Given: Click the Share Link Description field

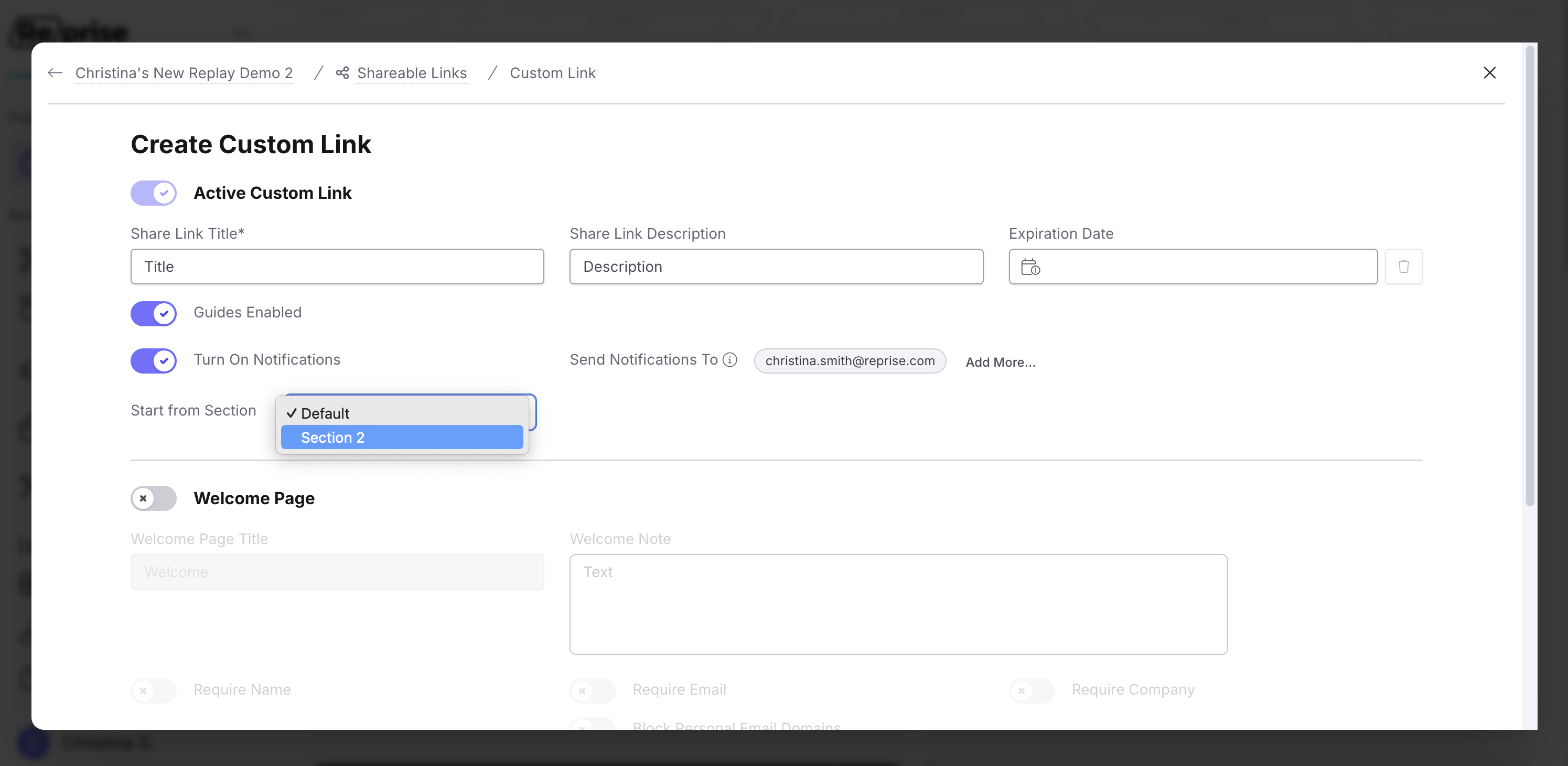Looking at the screenshot, I should [x=776, y=266].
